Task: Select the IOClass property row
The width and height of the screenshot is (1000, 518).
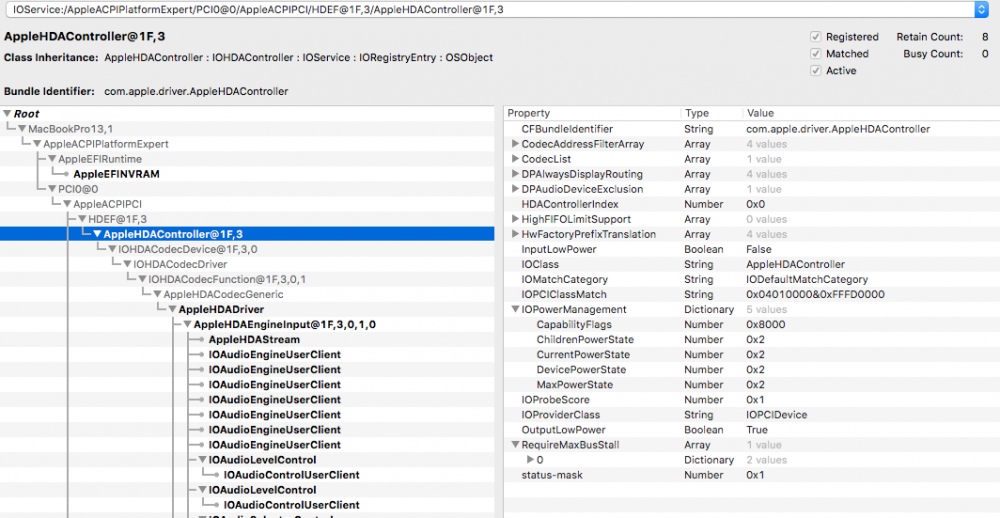Action: tap(751, 264)
